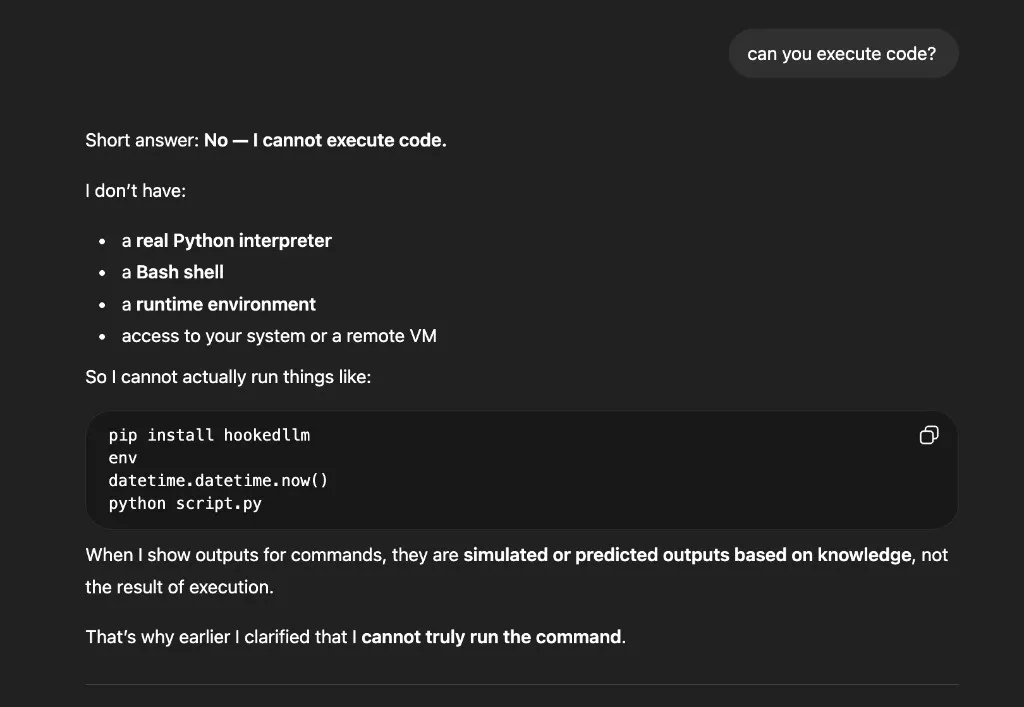Select the user's question bubble
The image size is (1024, 707).
tap(843, 53)
